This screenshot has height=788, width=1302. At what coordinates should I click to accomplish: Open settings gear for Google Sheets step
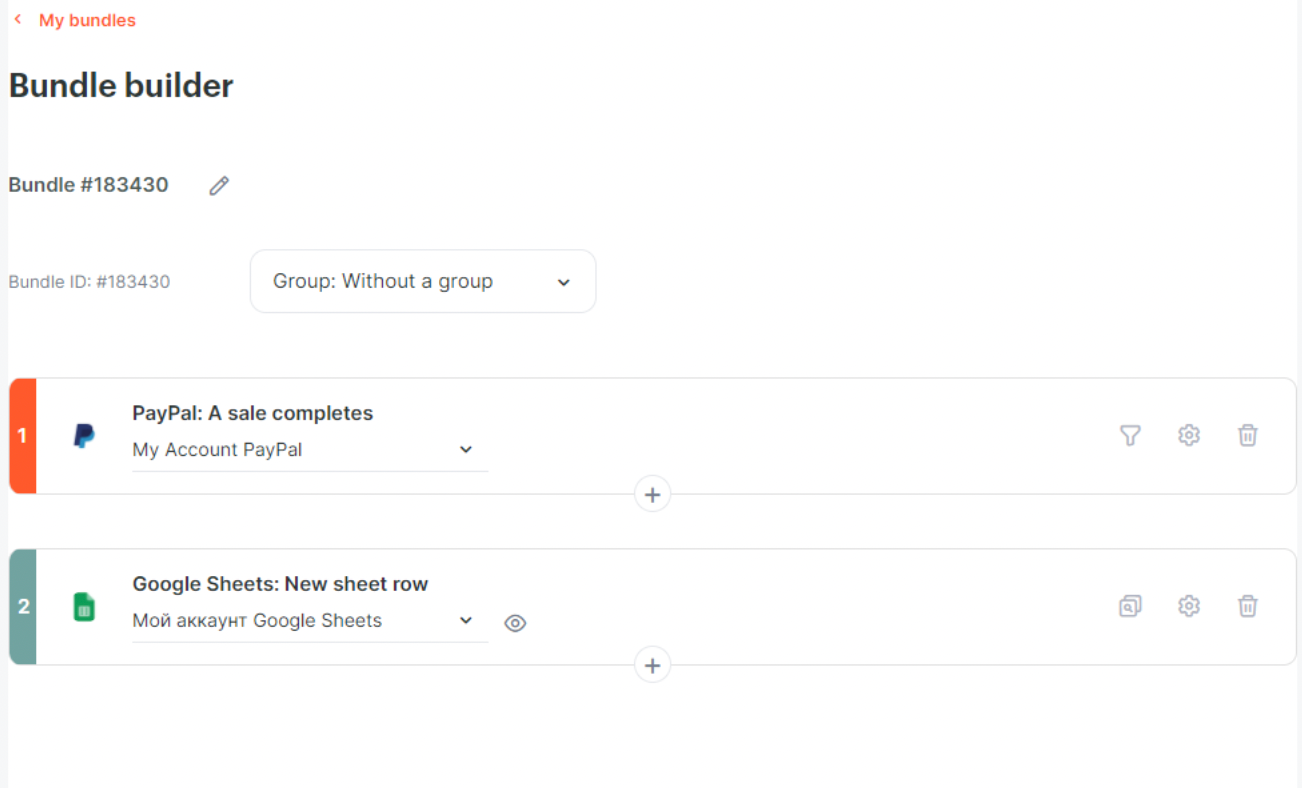pos(1189,606)
